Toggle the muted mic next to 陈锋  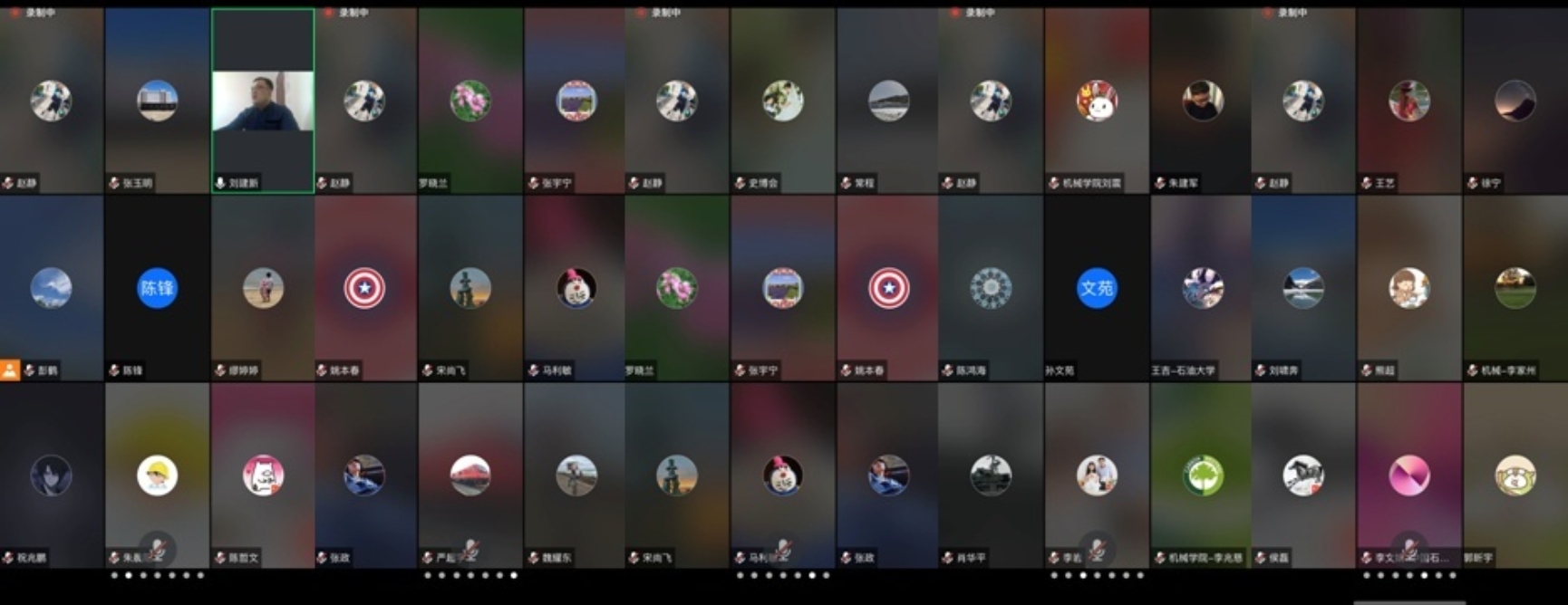114,370
